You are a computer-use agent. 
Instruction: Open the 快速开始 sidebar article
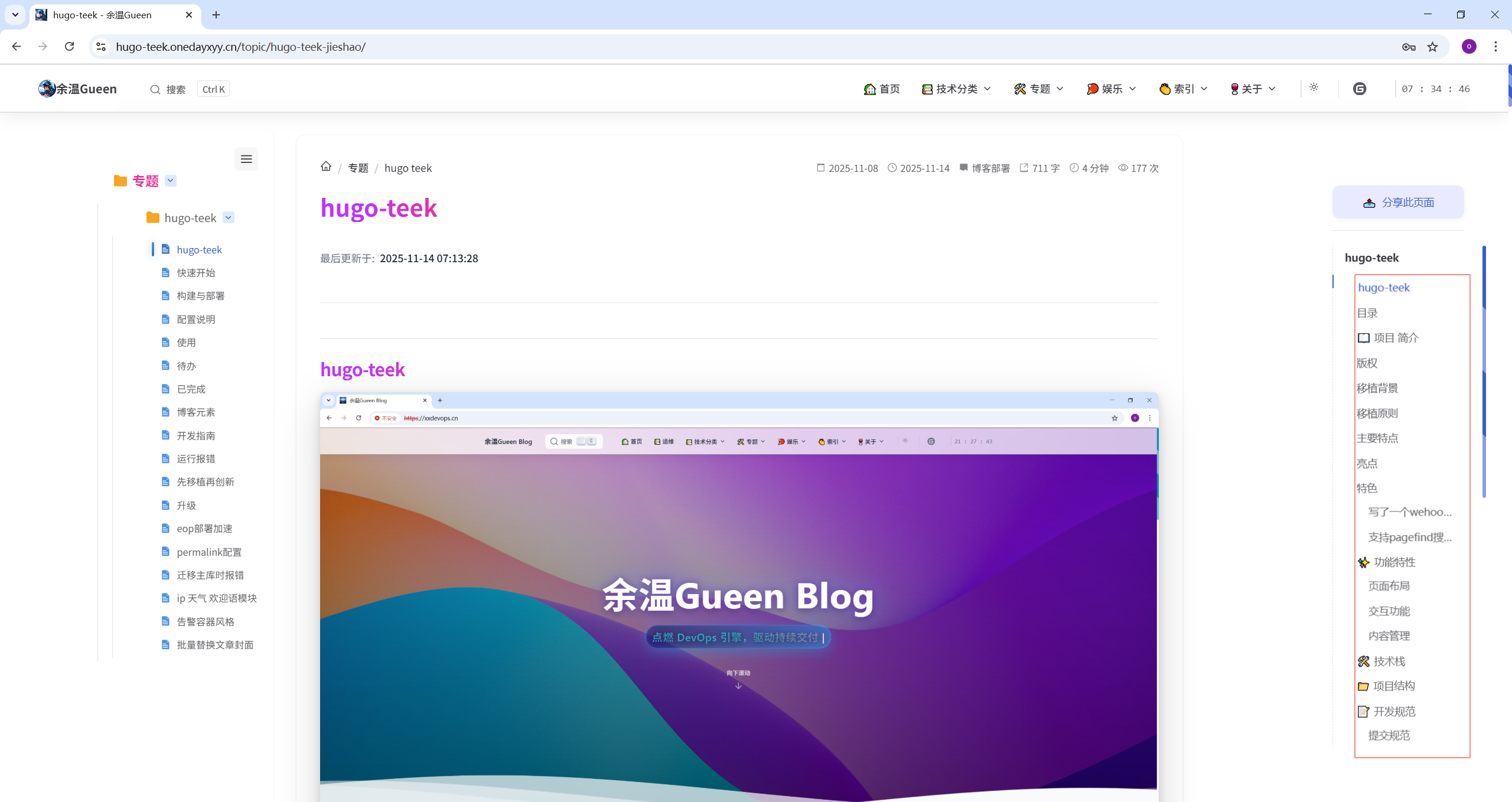(x=195, y=273)
